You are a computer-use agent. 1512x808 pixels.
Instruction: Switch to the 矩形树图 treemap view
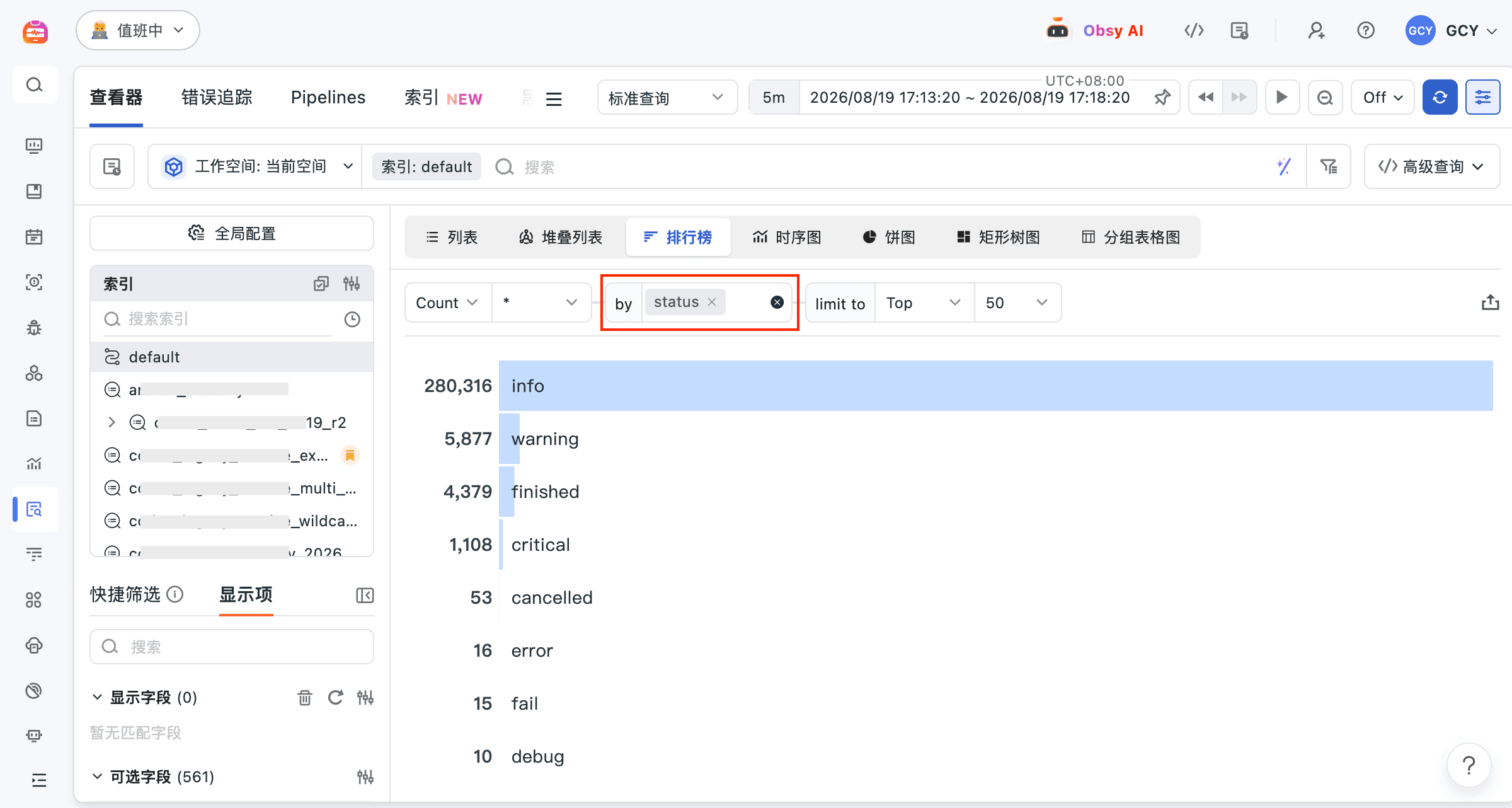coord(998,237)
